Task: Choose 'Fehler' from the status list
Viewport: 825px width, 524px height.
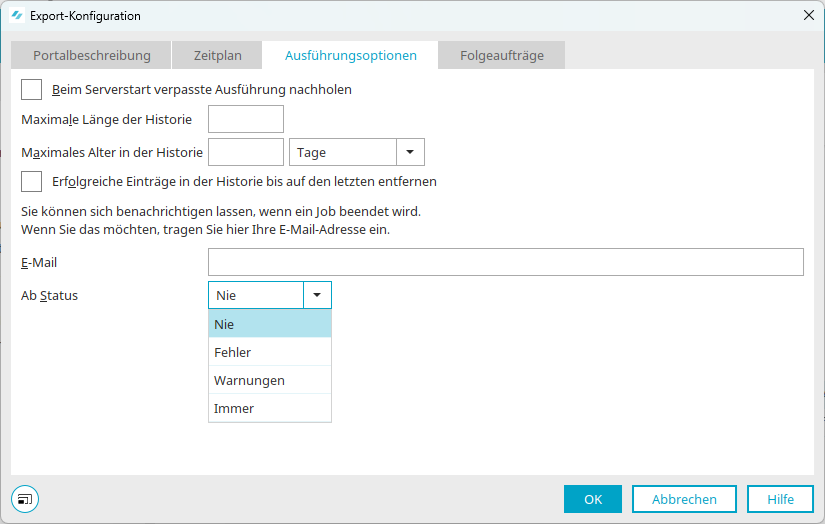Action: 269,352
